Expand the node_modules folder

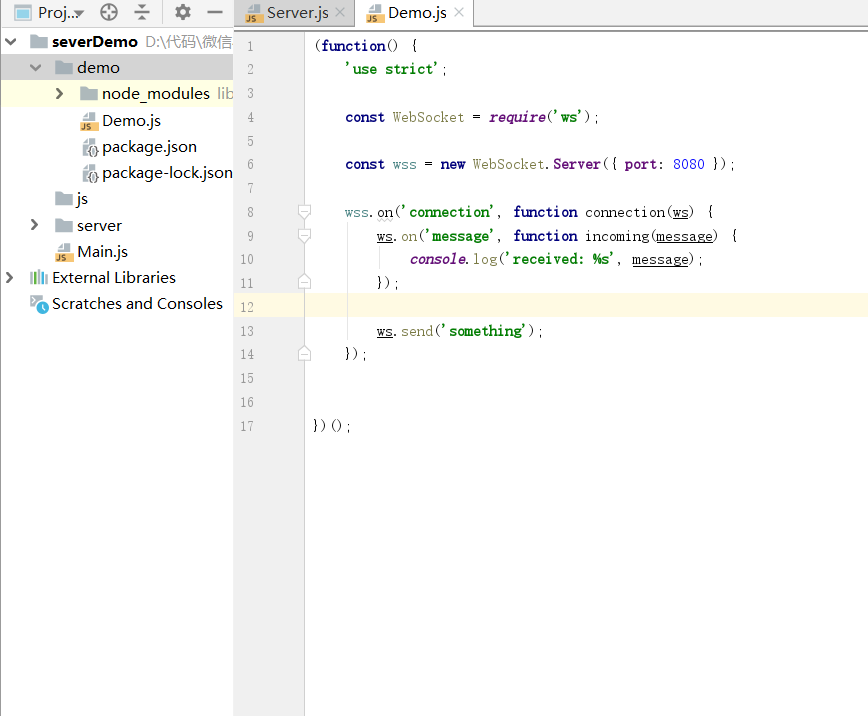59,94
